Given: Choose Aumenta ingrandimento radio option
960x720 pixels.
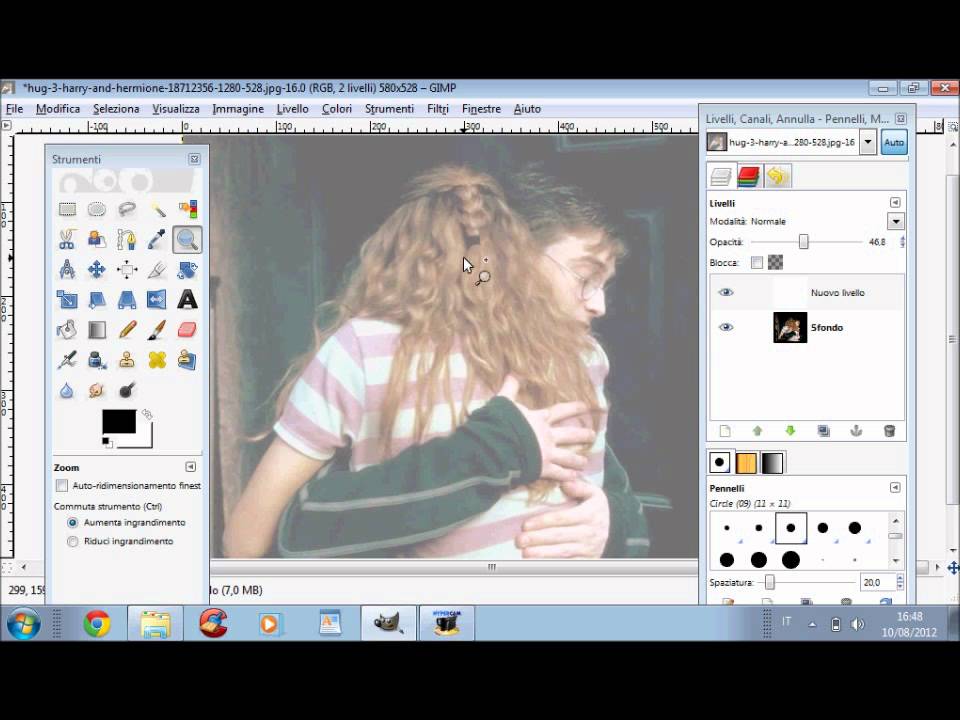Looking at the screenshot, I should point(73,523).
